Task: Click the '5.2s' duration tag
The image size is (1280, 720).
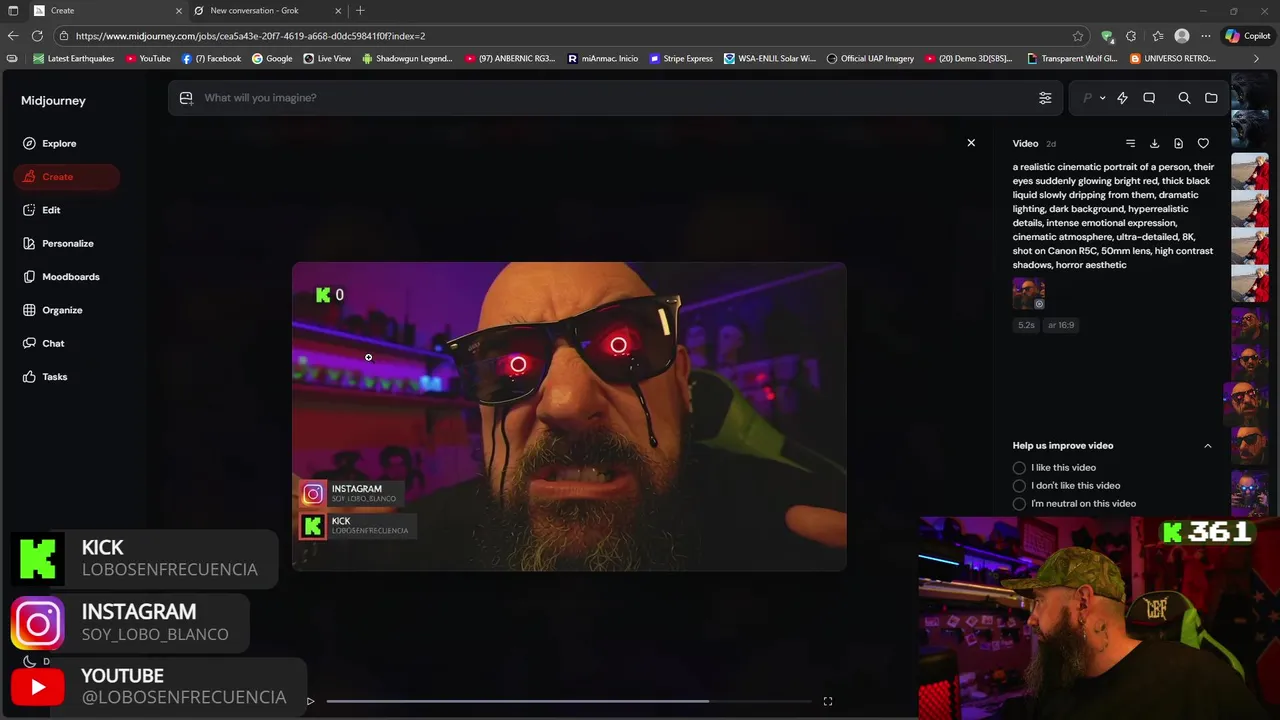Action: click(1026, 325)
